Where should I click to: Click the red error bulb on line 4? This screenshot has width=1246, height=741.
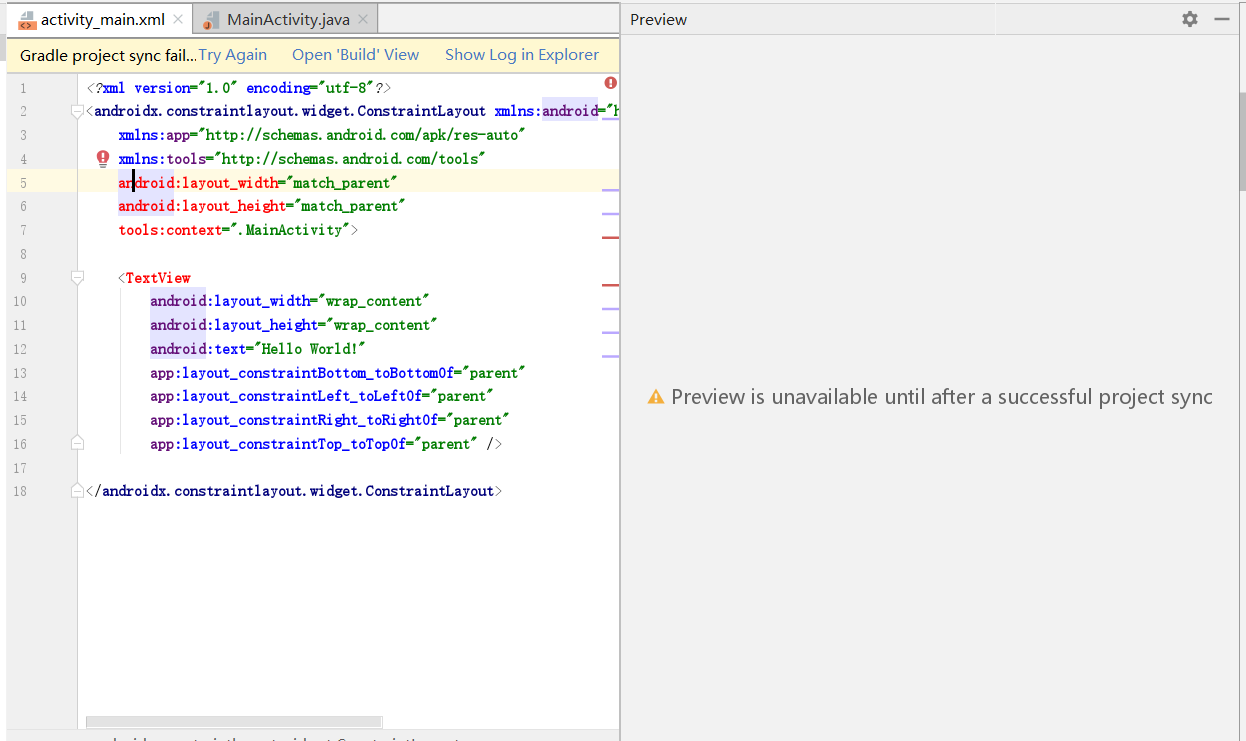(102, 158)
